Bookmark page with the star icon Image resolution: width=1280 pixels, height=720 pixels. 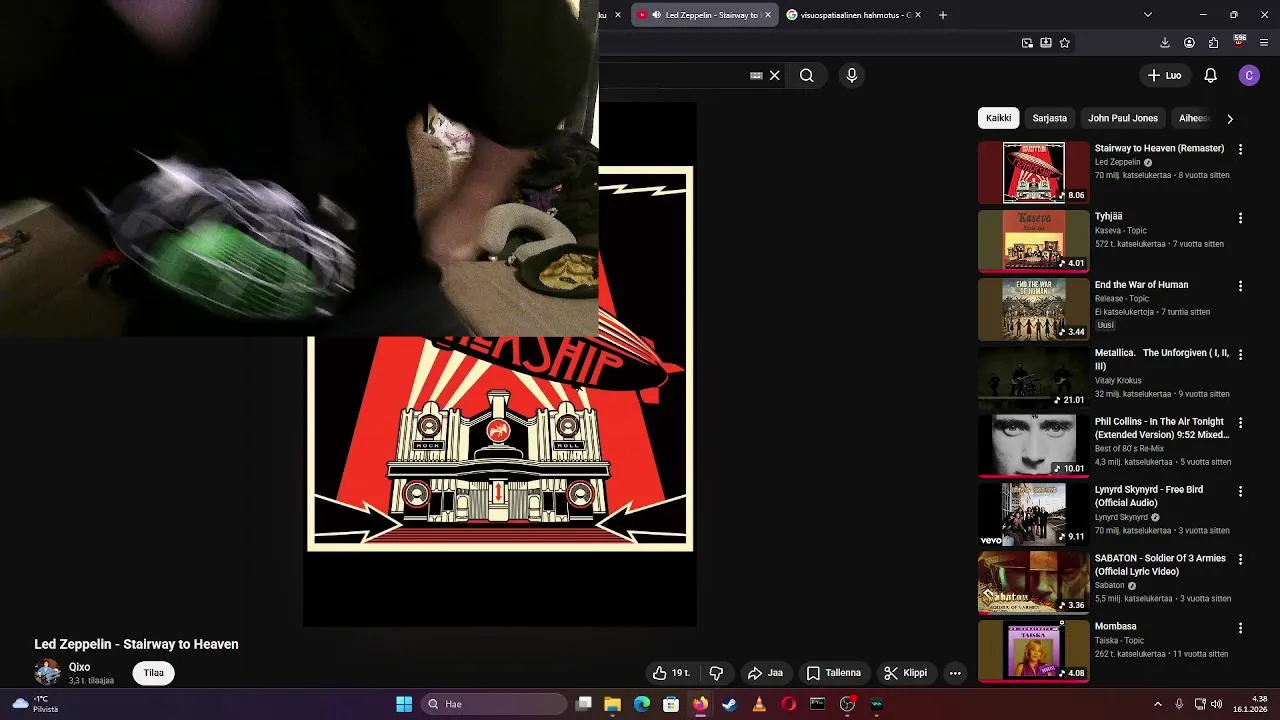coord(1064,43)
